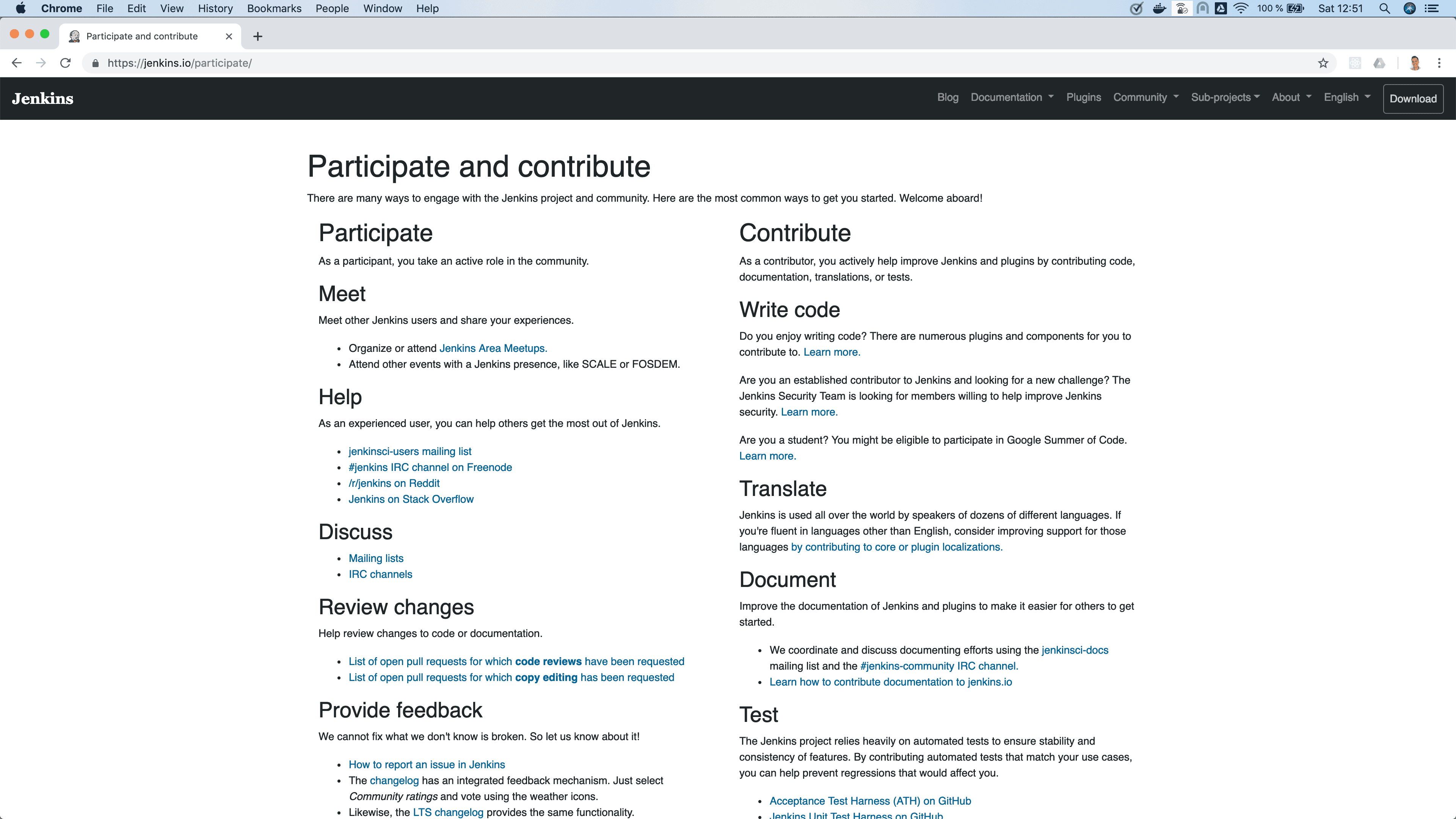Screen dimensions: 1456x819
Task: Reload the page with the refresh icon
Action: (x=65, y=63)
